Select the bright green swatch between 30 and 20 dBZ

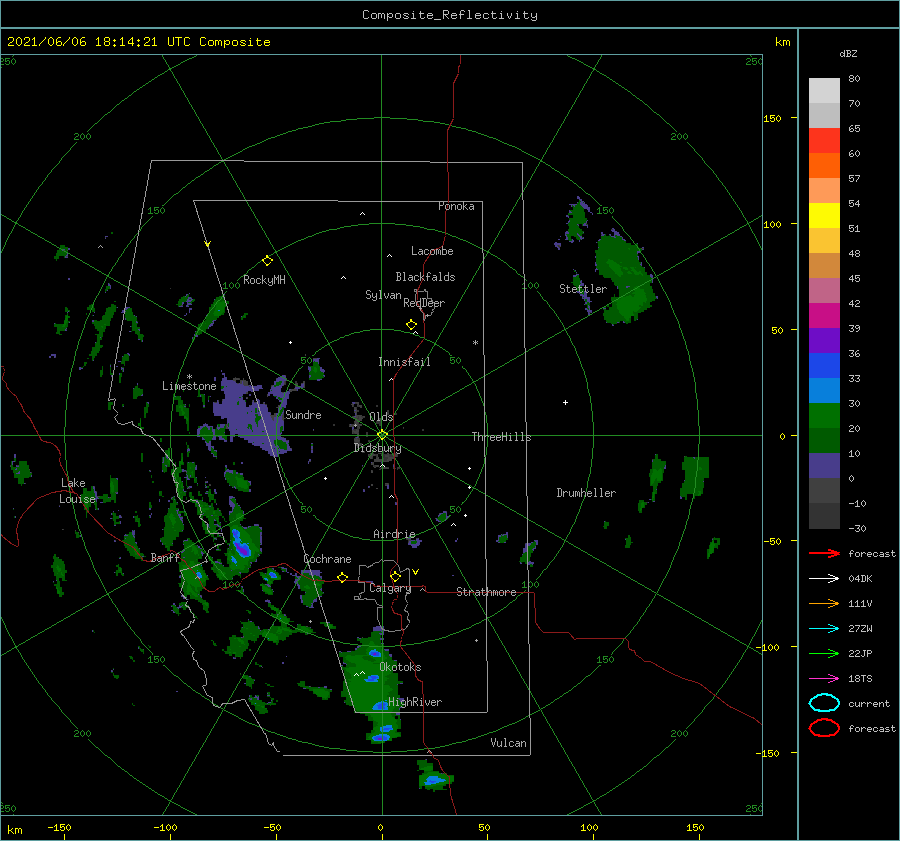tap(824, 416)
